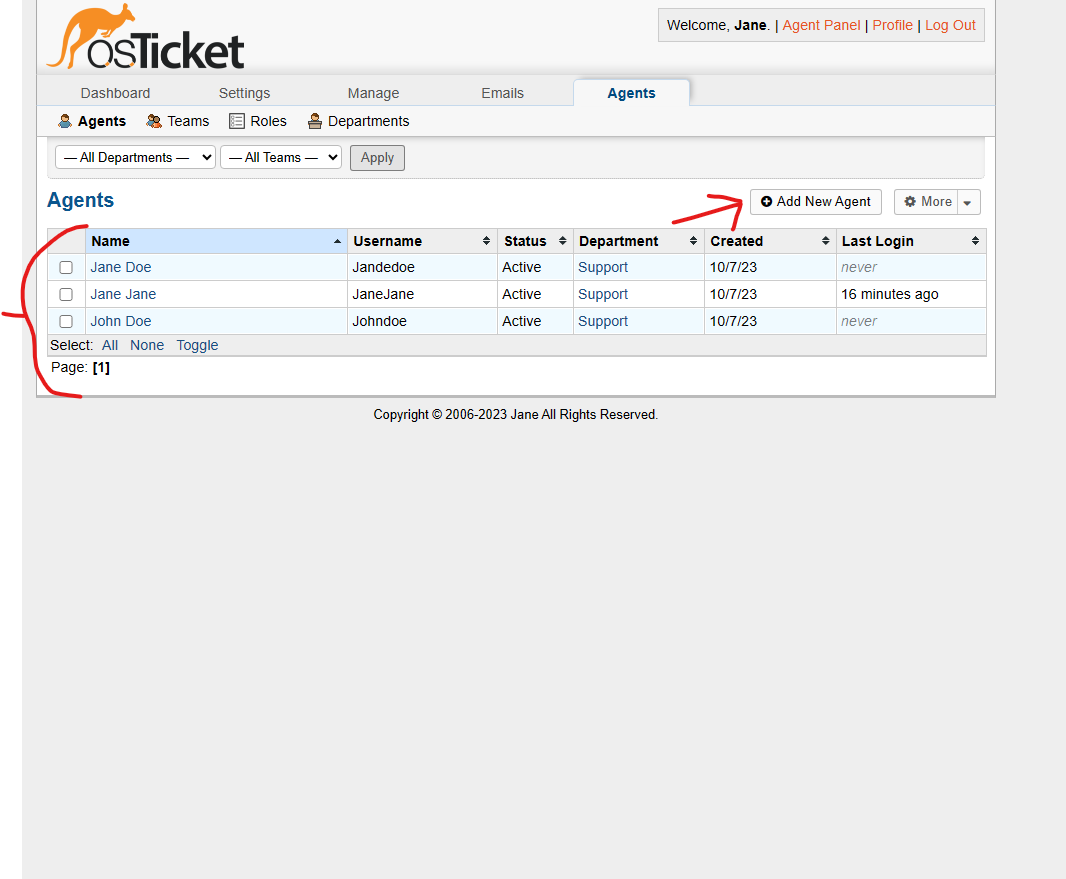Check the checkbox for Jane Jane
1066x879 pixels.
point(65,294)
